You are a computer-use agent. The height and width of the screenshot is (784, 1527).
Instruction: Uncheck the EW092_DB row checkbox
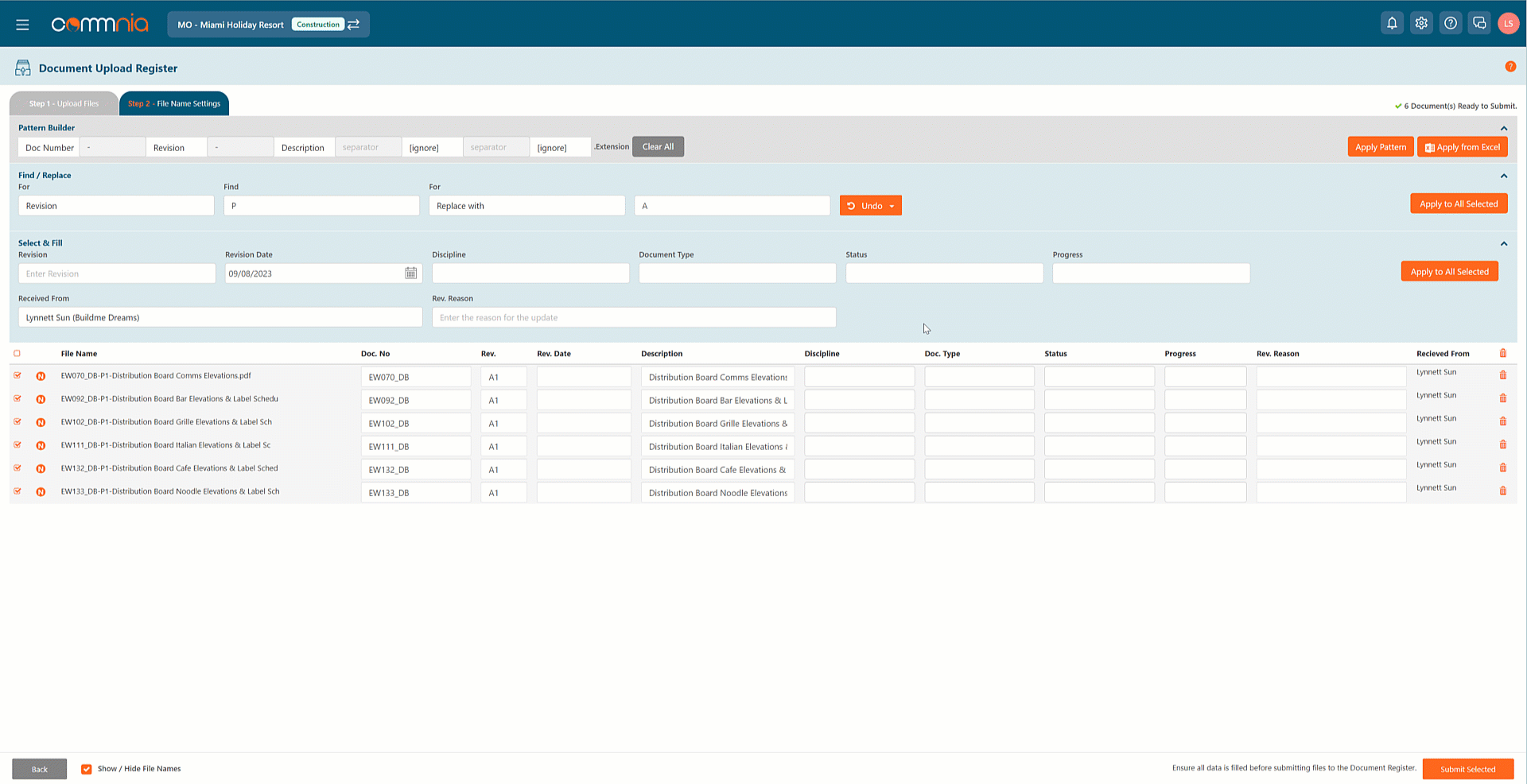click(x=17, y=398)
